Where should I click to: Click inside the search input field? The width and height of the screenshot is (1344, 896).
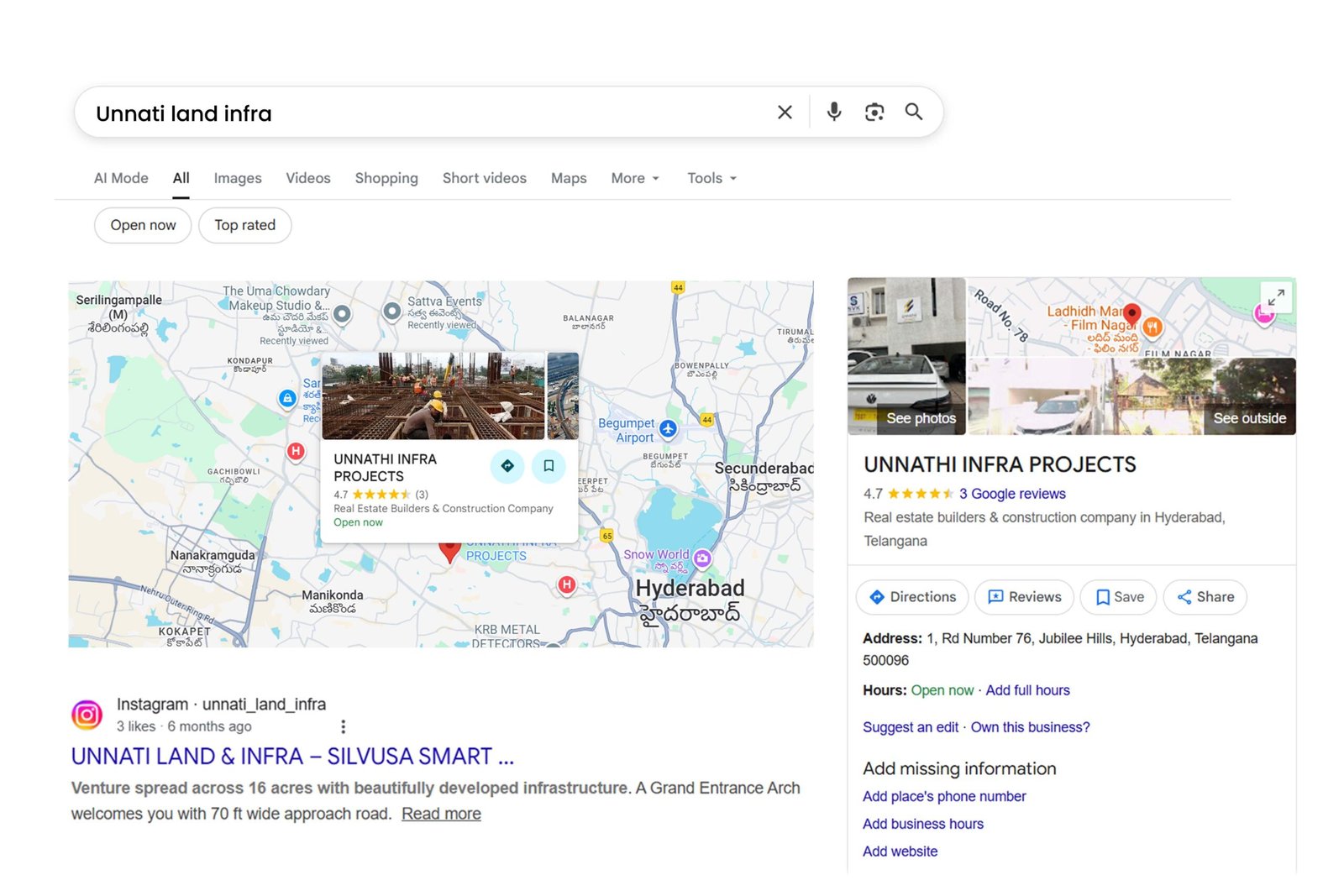point(336,112)
